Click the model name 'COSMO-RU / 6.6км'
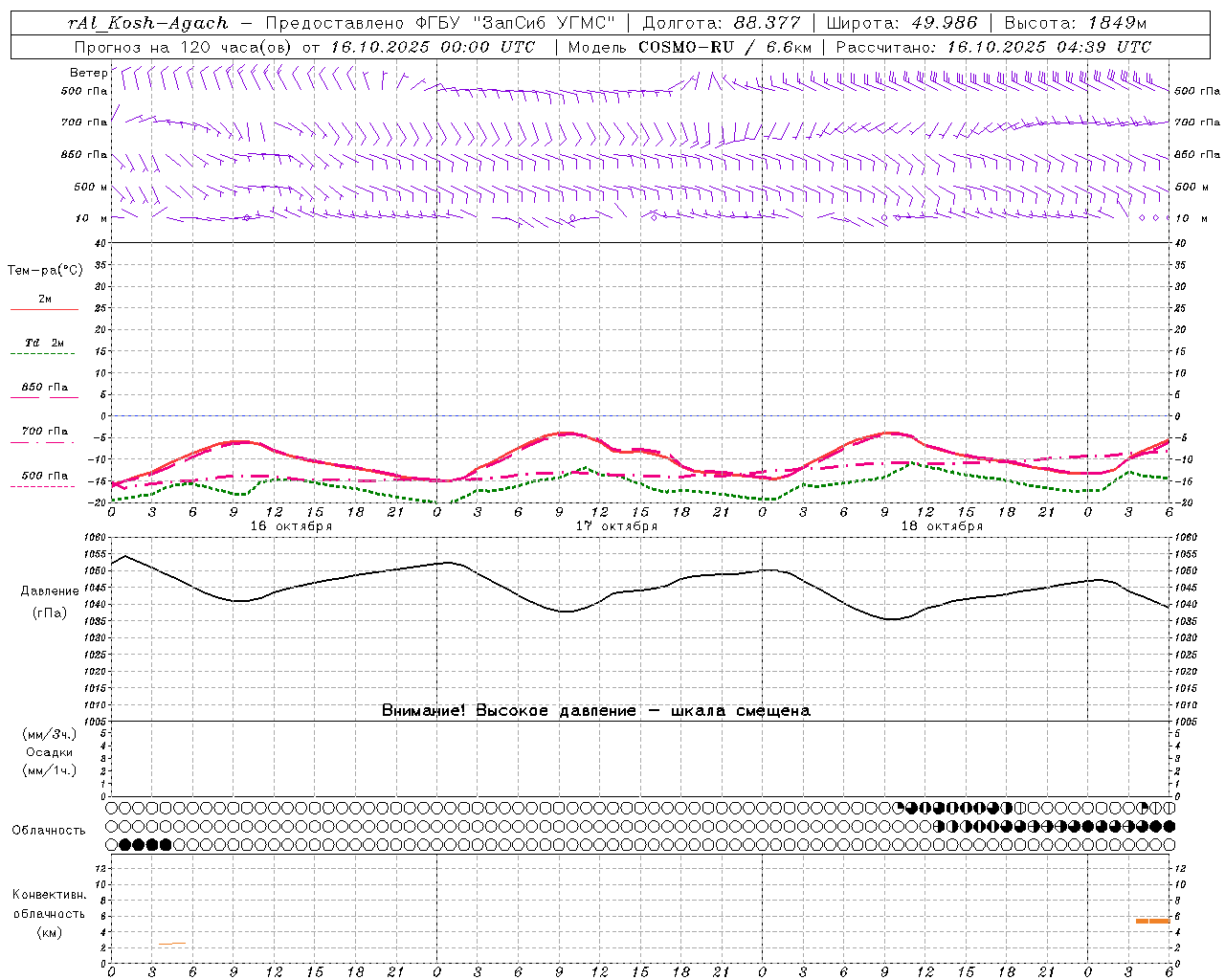 pyautogui.click(x=725, y=47)
